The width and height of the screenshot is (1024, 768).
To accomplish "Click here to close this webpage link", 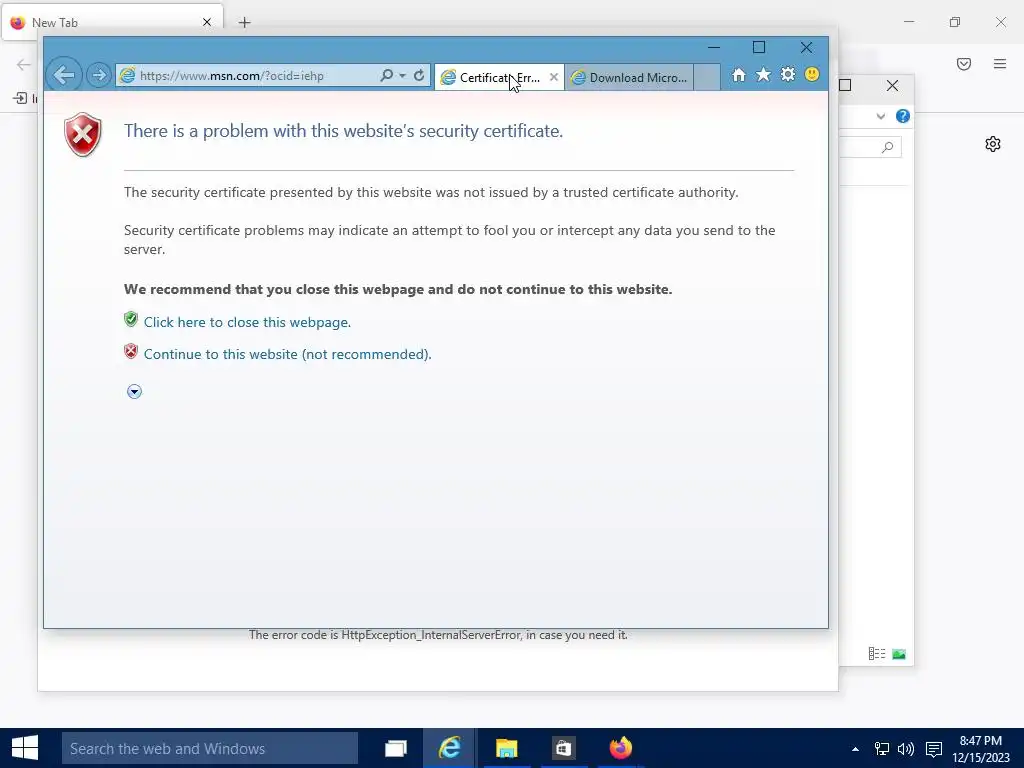I will pyautogui.click(x=247, y=322).
